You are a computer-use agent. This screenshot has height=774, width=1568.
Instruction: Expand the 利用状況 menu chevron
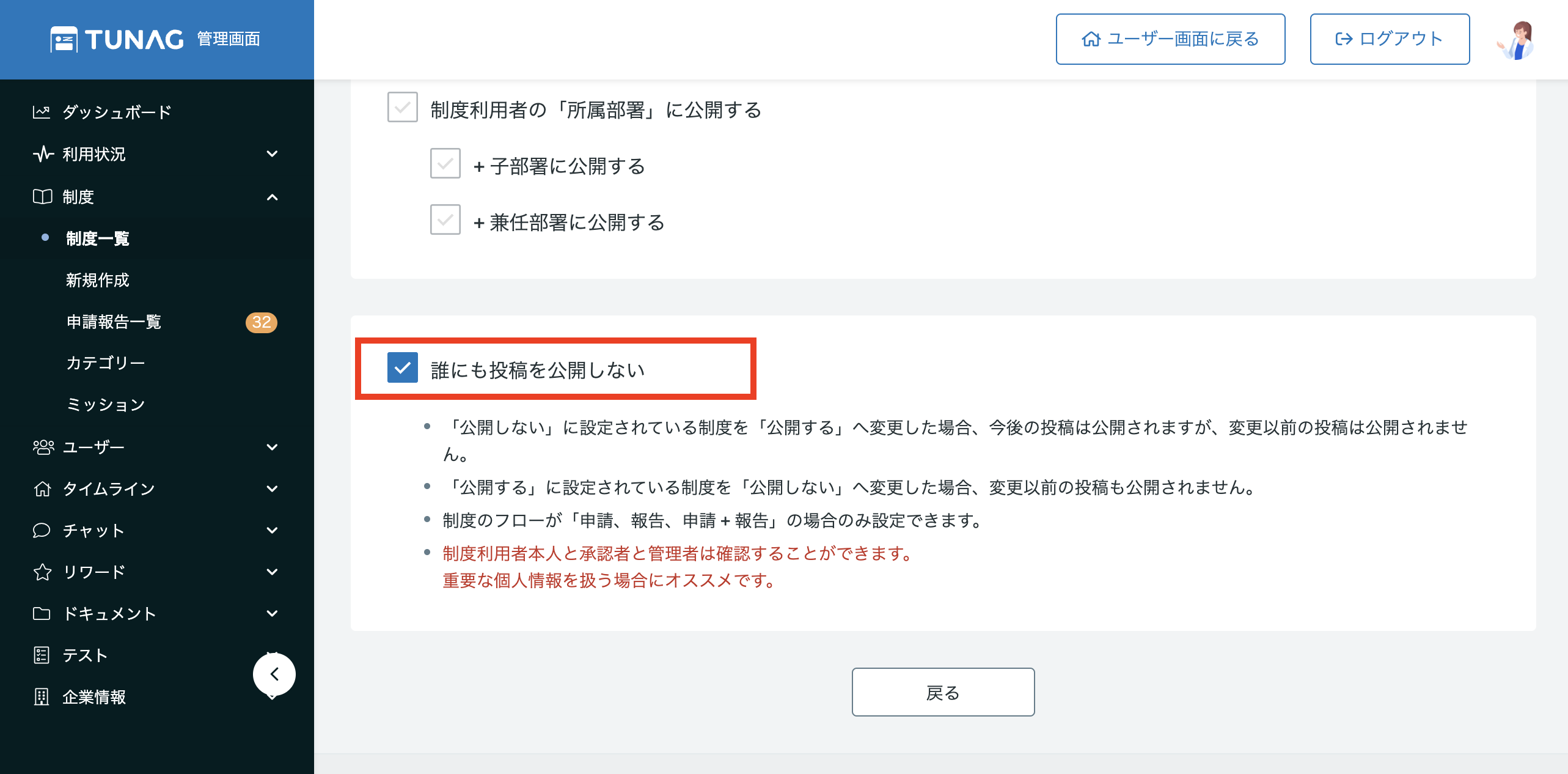pos(273,153)
